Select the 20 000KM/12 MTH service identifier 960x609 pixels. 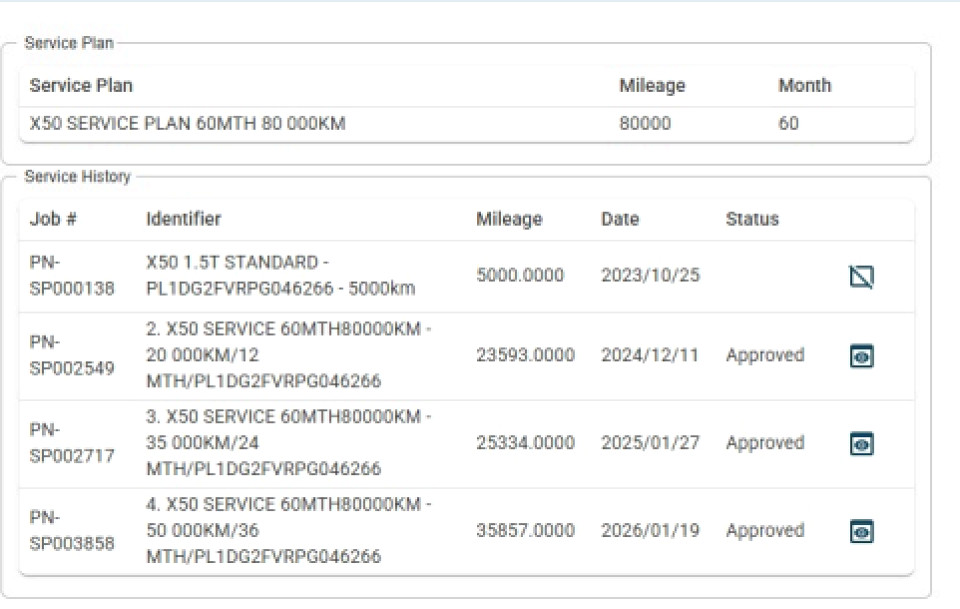(x=288, y=355)
